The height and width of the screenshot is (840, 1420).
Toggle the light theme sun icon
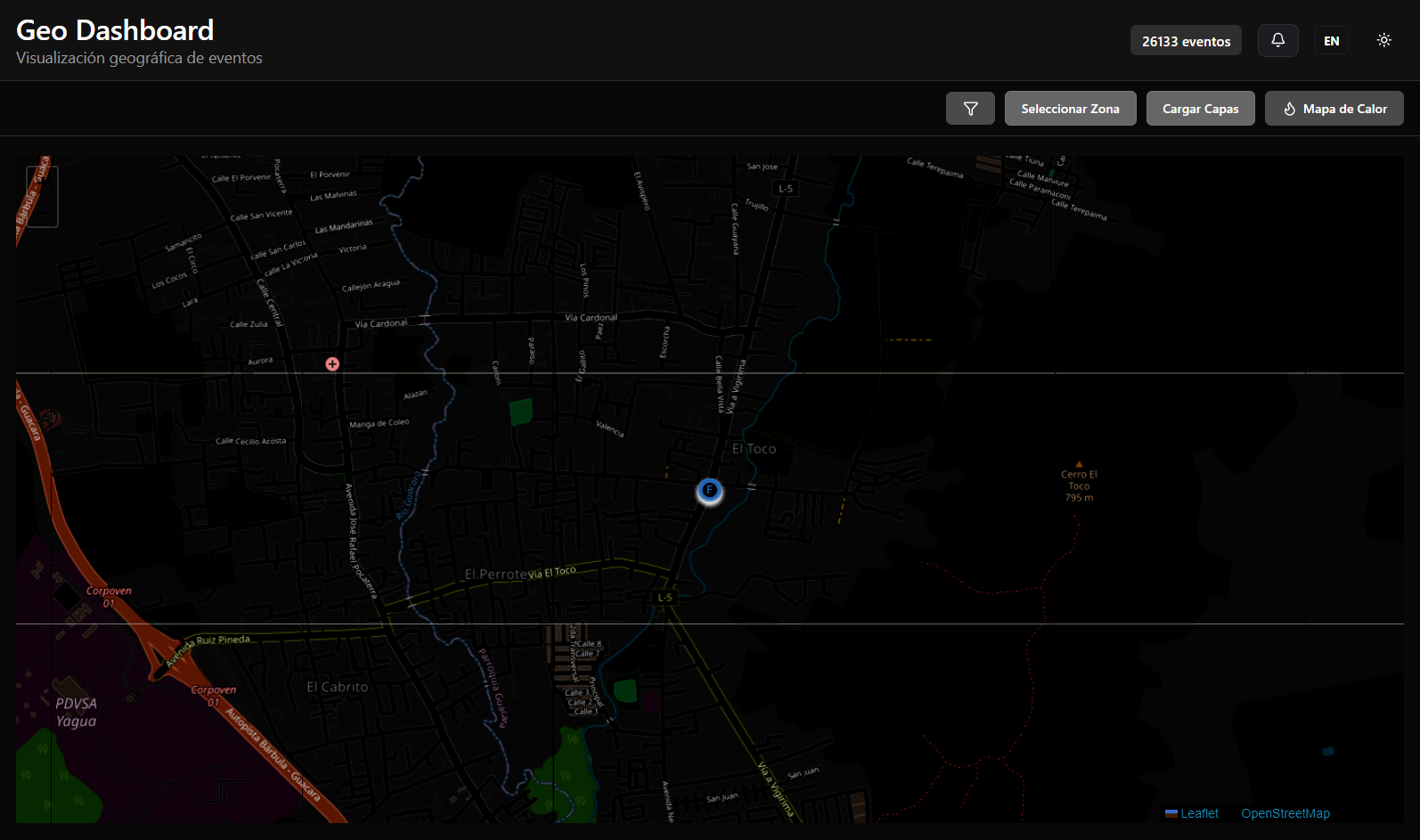pos(1383,40)
